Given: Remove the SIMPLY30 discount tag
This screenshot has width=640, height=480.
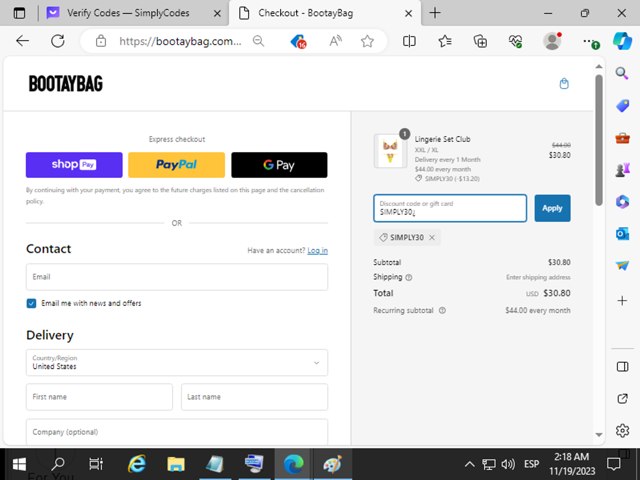Looking at the screenshot, I should pyautogui.click(x=432, y=237).
